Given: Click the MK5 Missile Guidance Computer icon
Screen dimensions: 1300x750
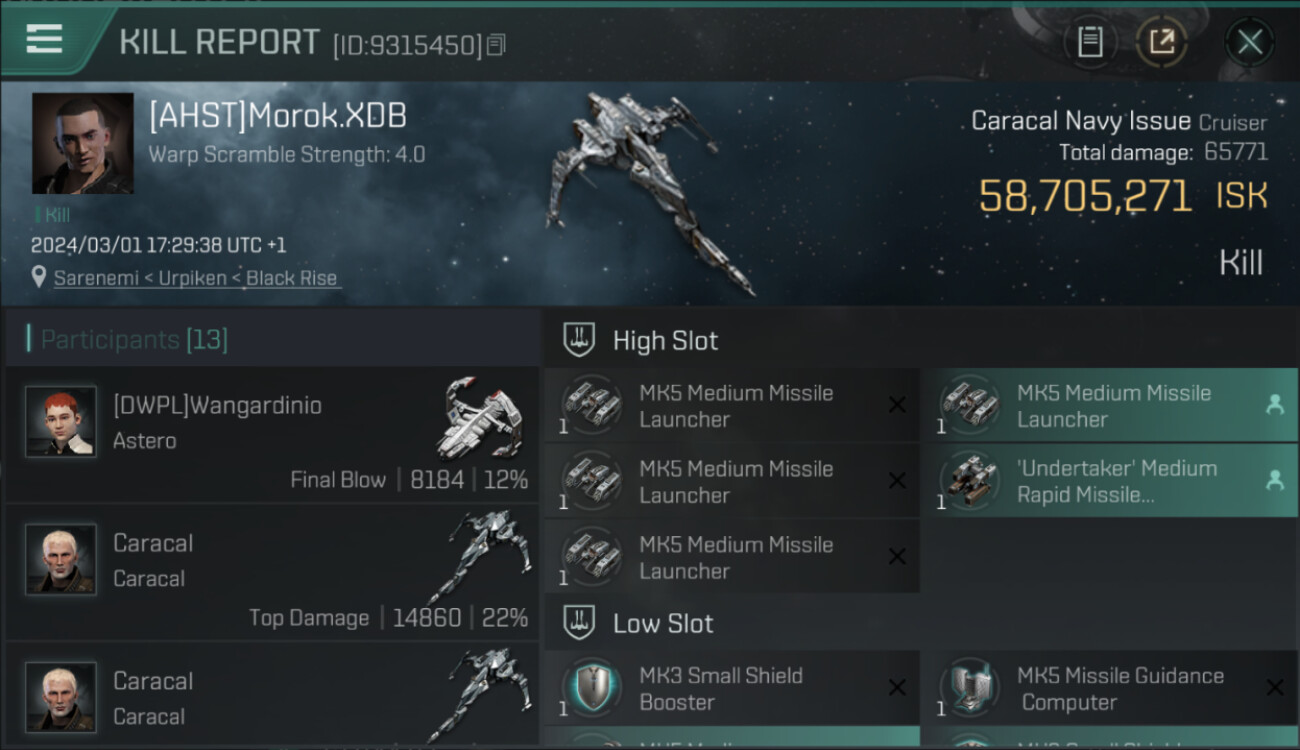Looking at the screenshot, I should tap(969, 688).
